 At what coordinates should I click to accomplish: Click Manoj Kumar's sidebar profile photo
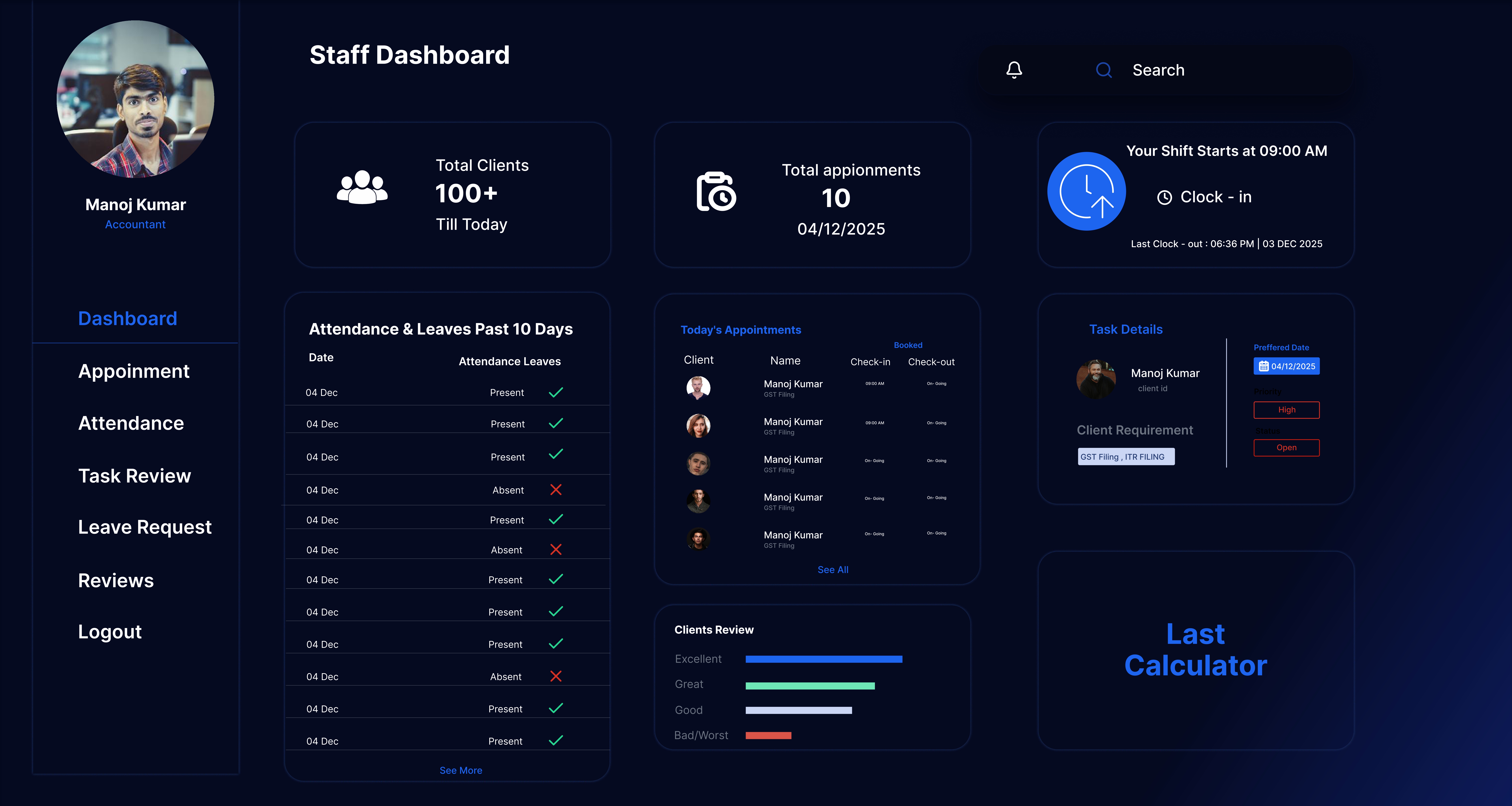click(x=136, y=99)
